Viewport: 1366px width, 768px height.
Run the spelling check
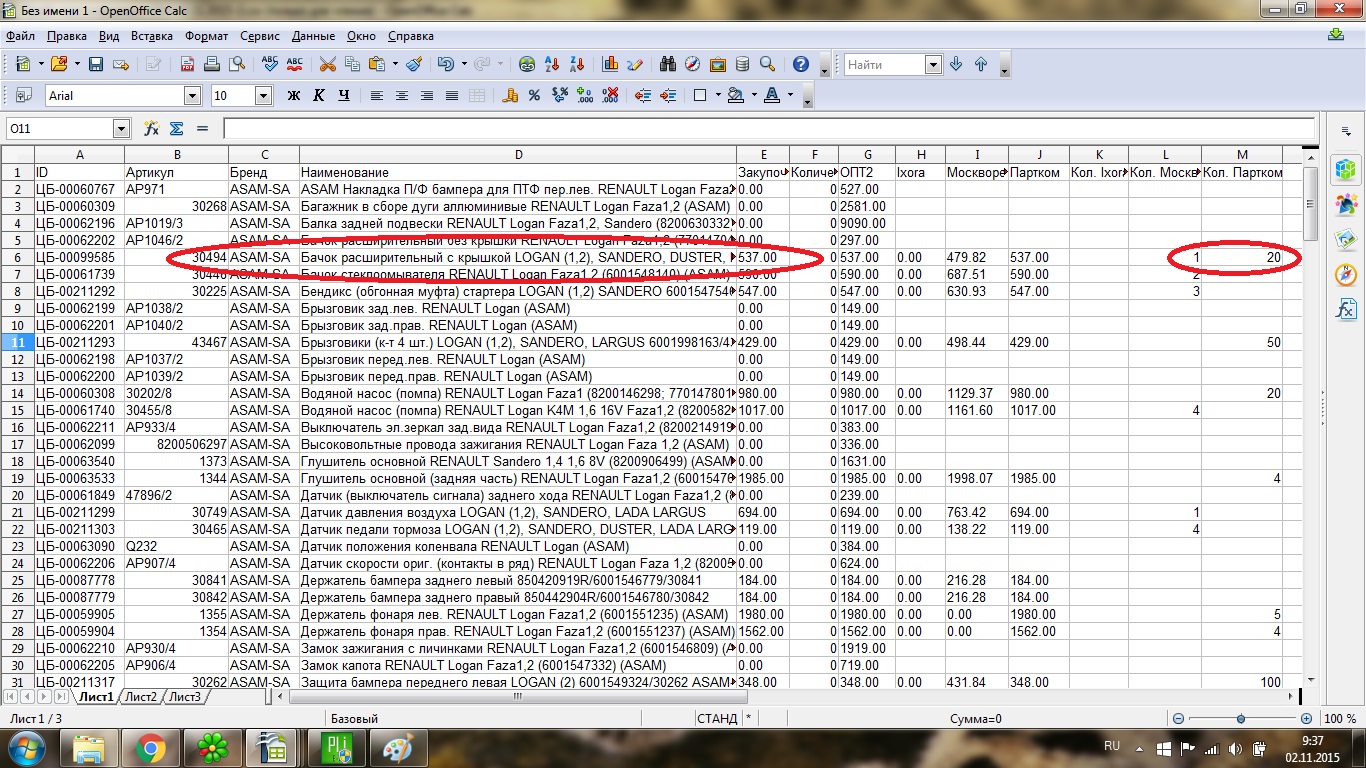pyautogui.click(x=270, y=64)
